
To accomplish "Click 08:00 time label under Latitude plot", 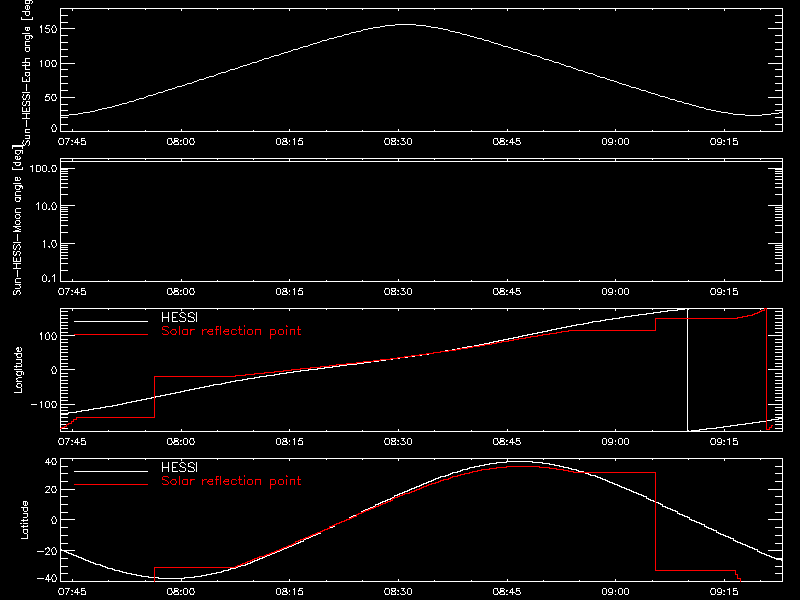I will pyautogui.click(x=181, y=592).
